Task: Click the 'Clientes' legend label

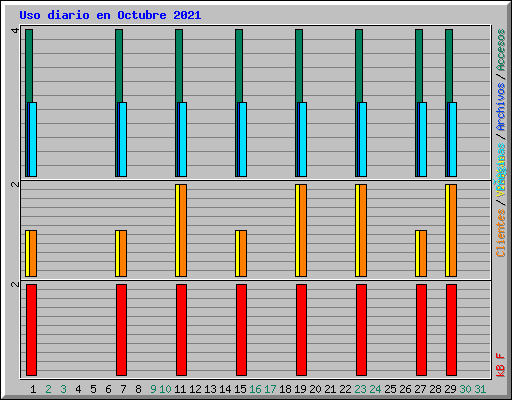Action: point(501,233)
